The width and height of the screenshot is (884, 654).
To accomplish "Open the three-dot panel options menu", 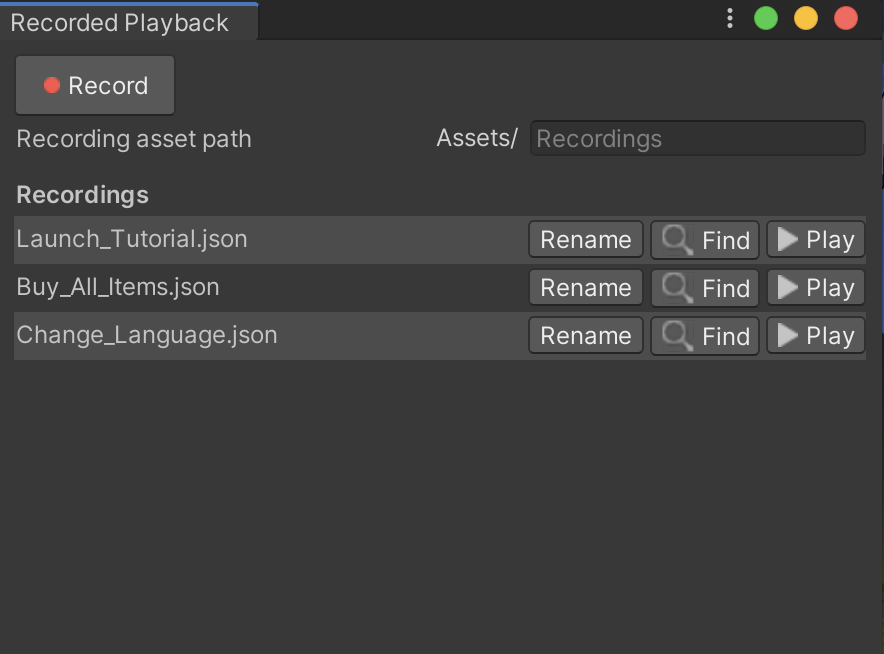I will pyautogui.click(x=730, y=19).
